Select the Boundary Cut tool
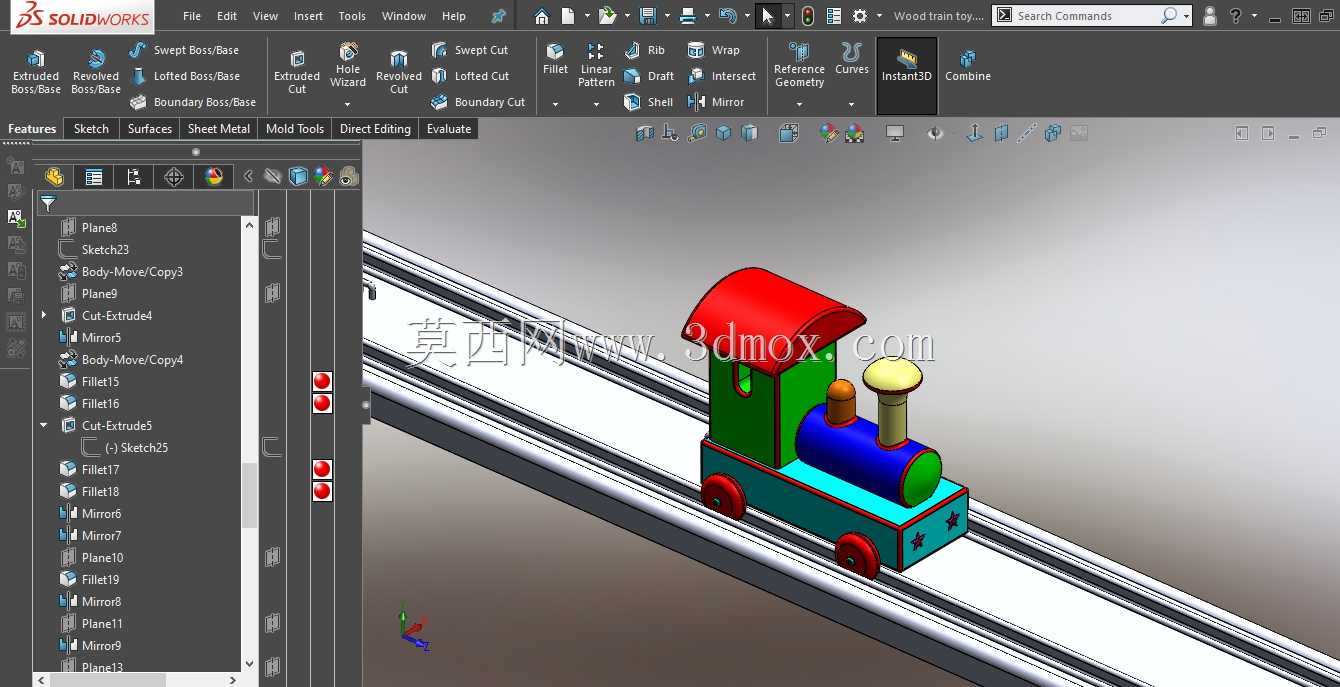Image resolution: width=1340 pixels, height=687 pixels. click(478, 102)
